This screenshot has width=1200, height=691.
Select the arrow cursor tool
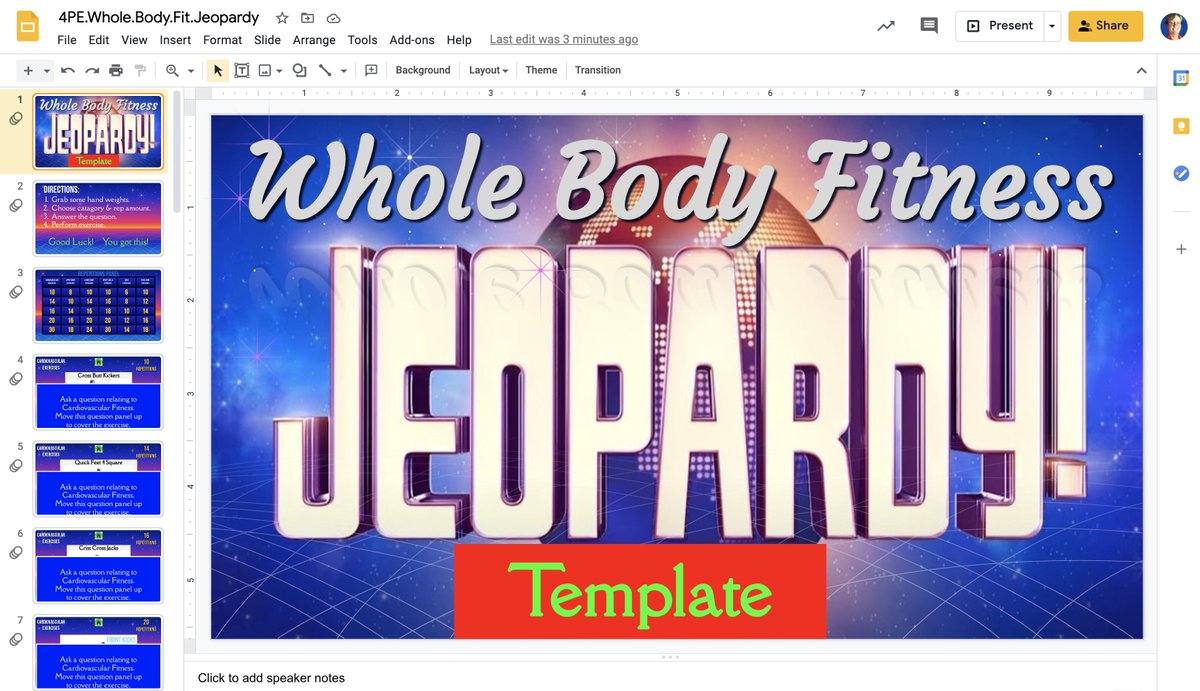[218, 70]
